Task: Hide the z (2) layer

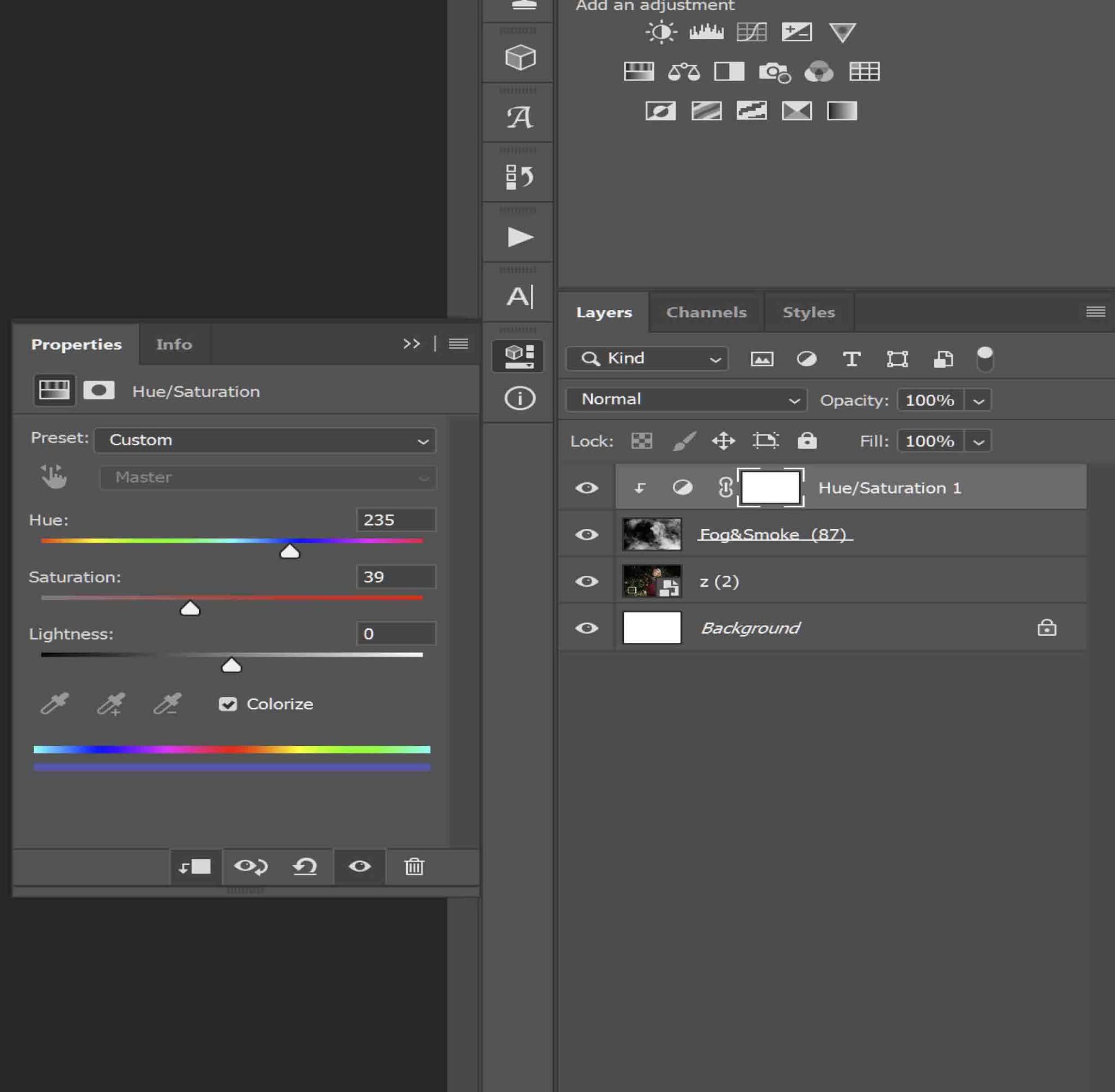Action: click(586, 581)
